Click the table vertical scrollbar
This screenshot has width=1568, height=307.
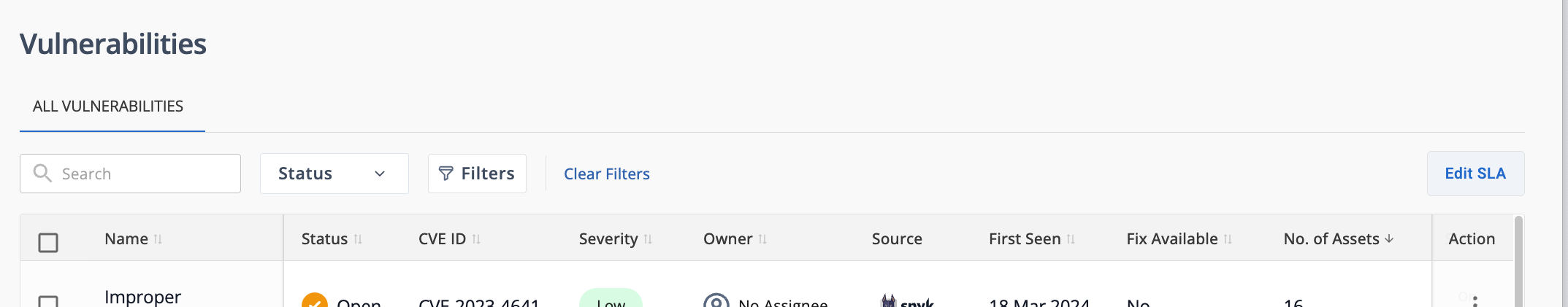point(1518,261)
